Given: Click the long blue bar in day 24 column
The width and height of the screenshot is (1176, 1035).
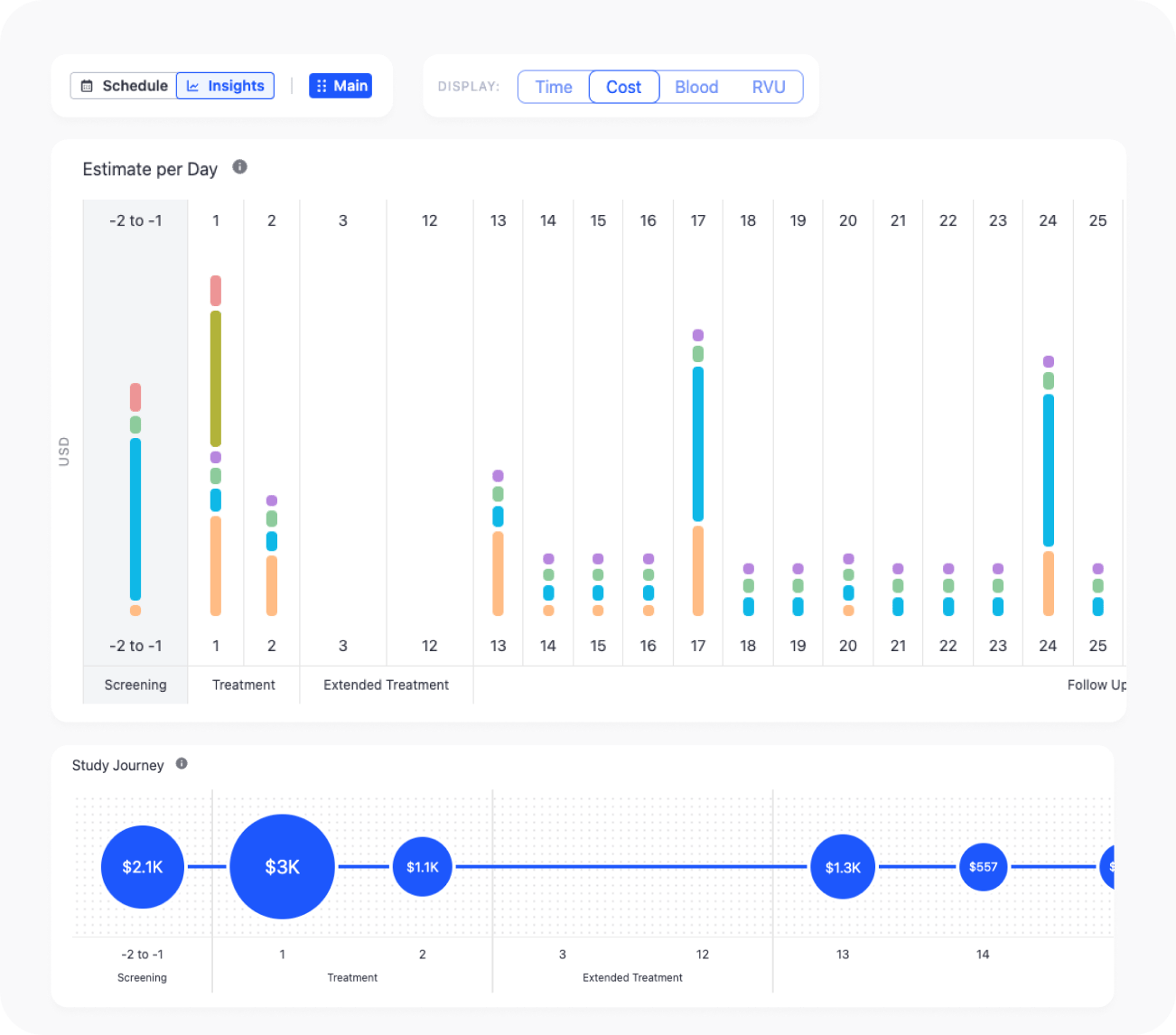Looking at the screenshot, I should click(1049, 471).
